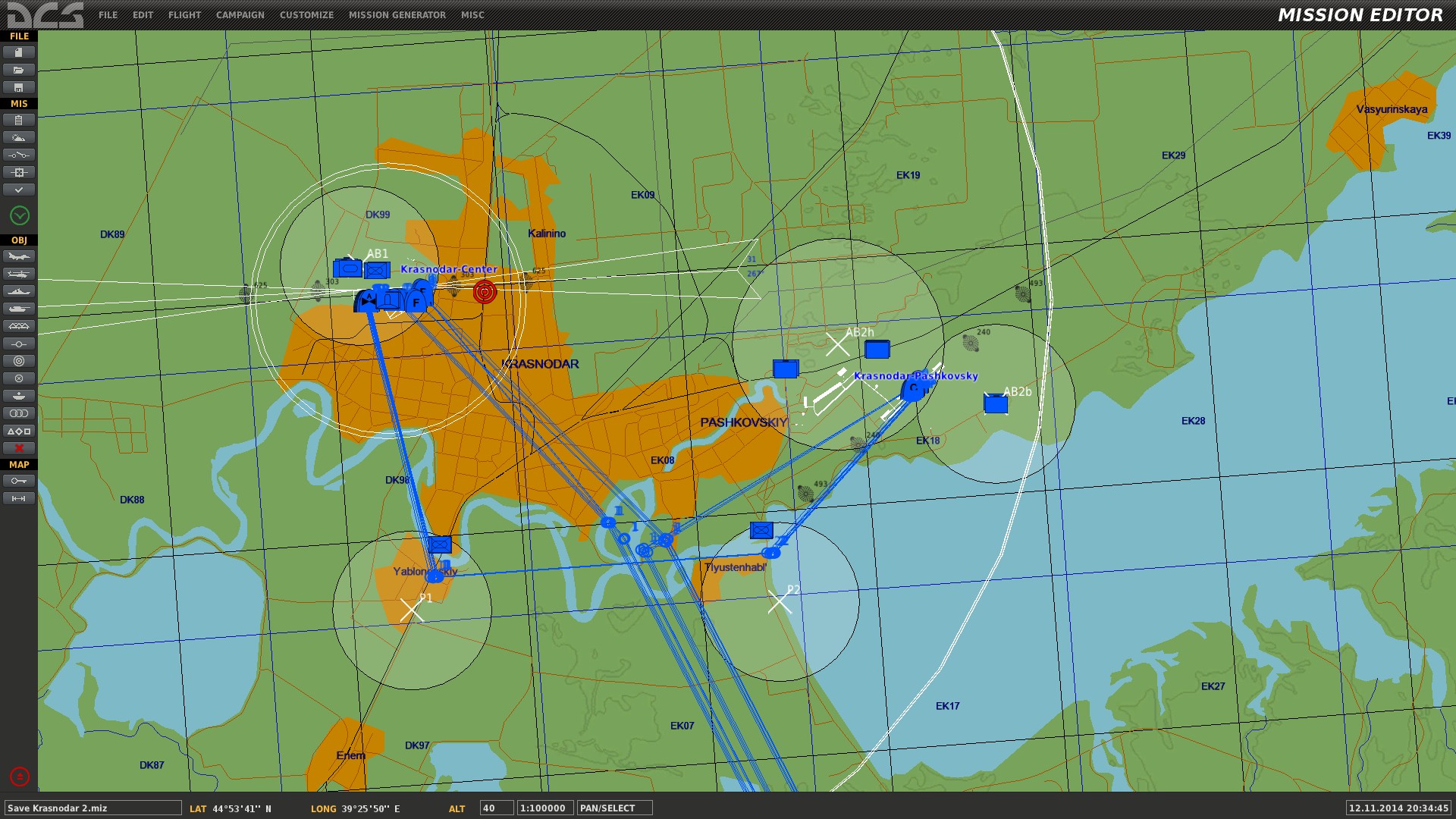Viewport: 1456px width, 819px height.
Task: Open the weather settings cloud icon
Action: click(x=19, y=137)
